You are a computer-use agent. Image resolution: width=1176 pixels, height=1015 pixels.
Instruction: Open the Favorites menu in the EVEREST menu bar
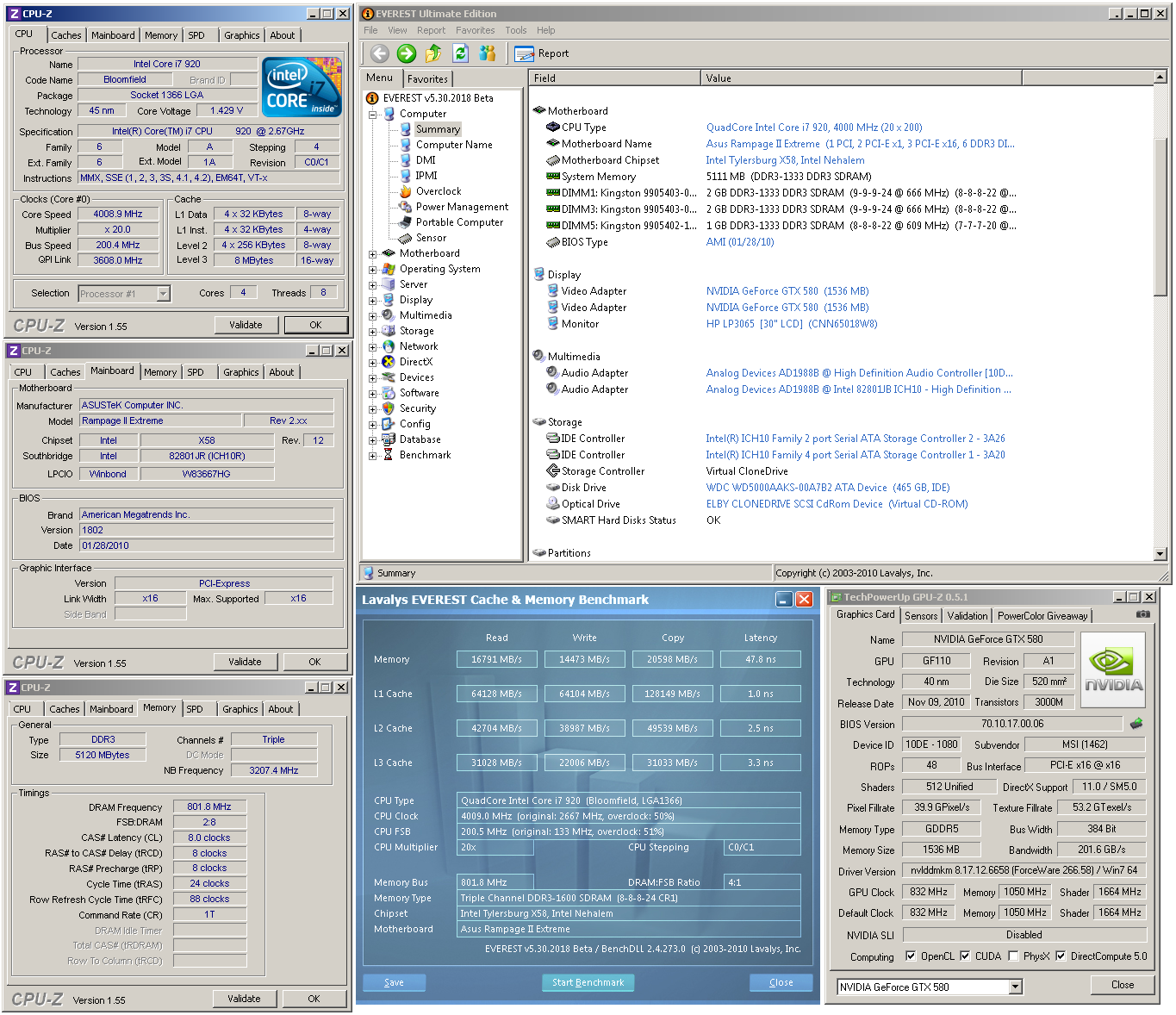(x=476, y=30)
